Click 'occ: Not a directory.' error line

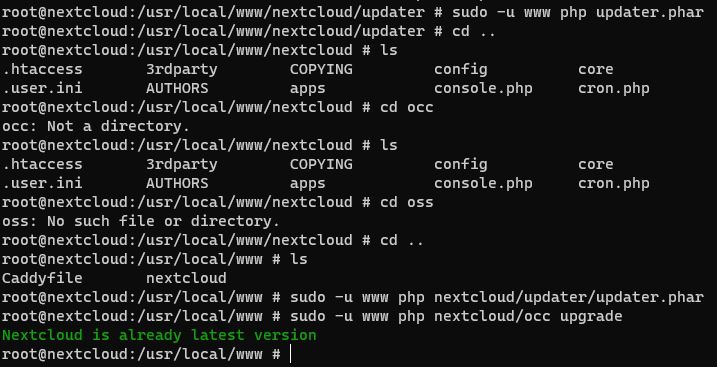pyautogui.click(x=96, y=126)
